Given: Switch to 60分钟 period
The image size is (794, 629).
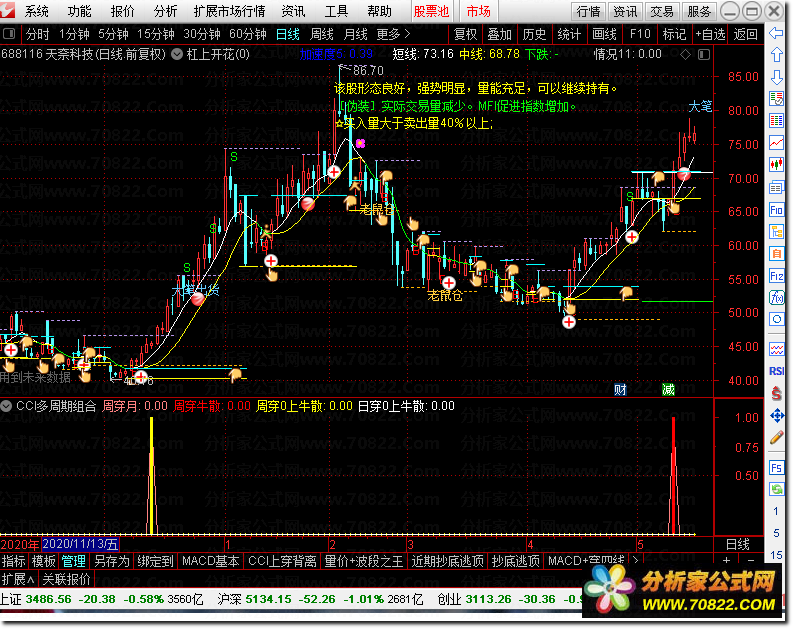Looking at the screenshot, I should click(248, 34).
